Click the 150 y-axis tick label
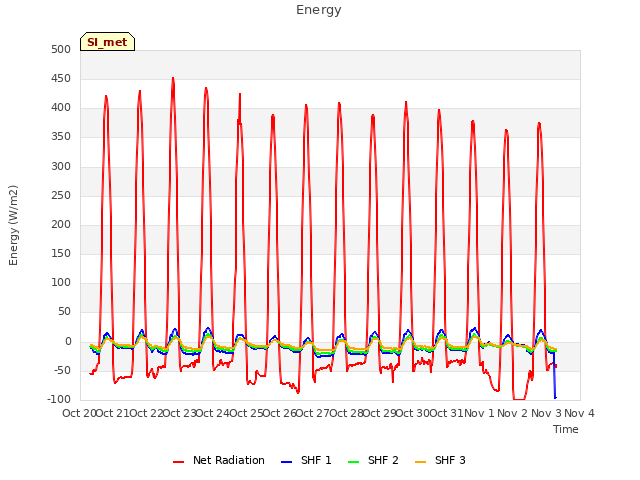The width and height of the screenshot is (640, 480). [x=61, y=253]
